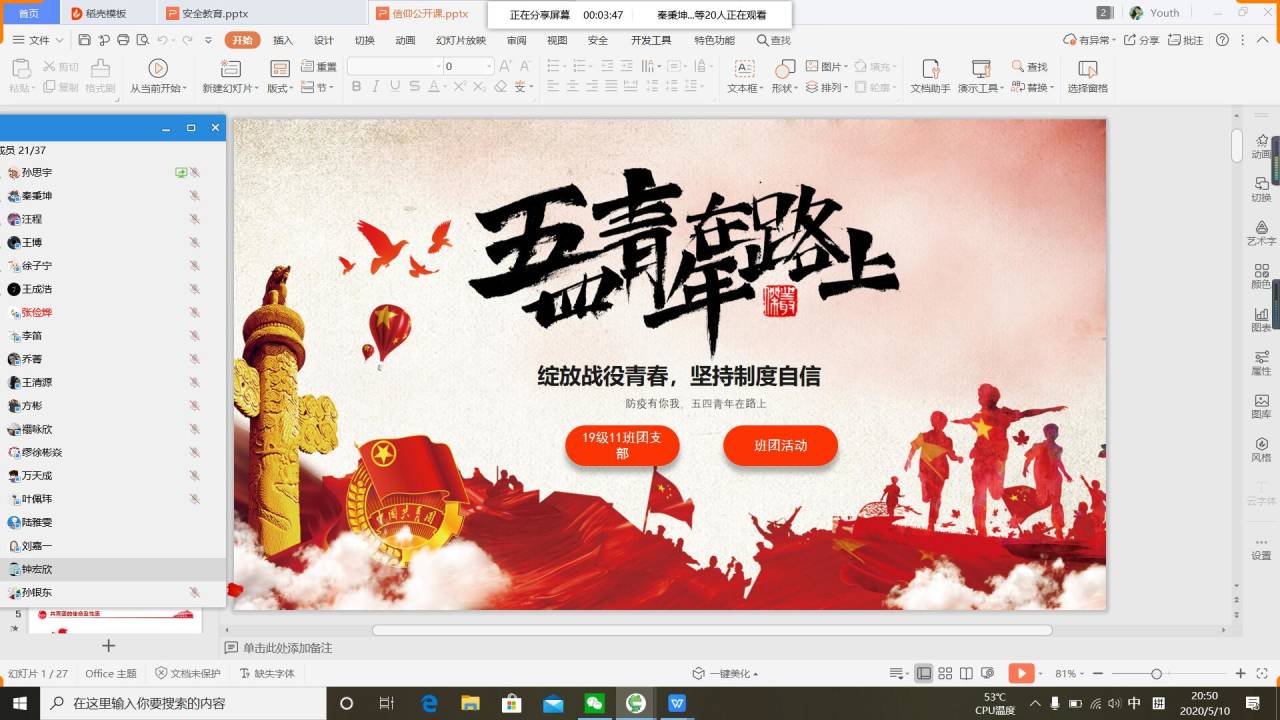Click the save icon in quick access toolbar
The height and width of the screenshot is (720, 1280).
(x=84, y=40)
